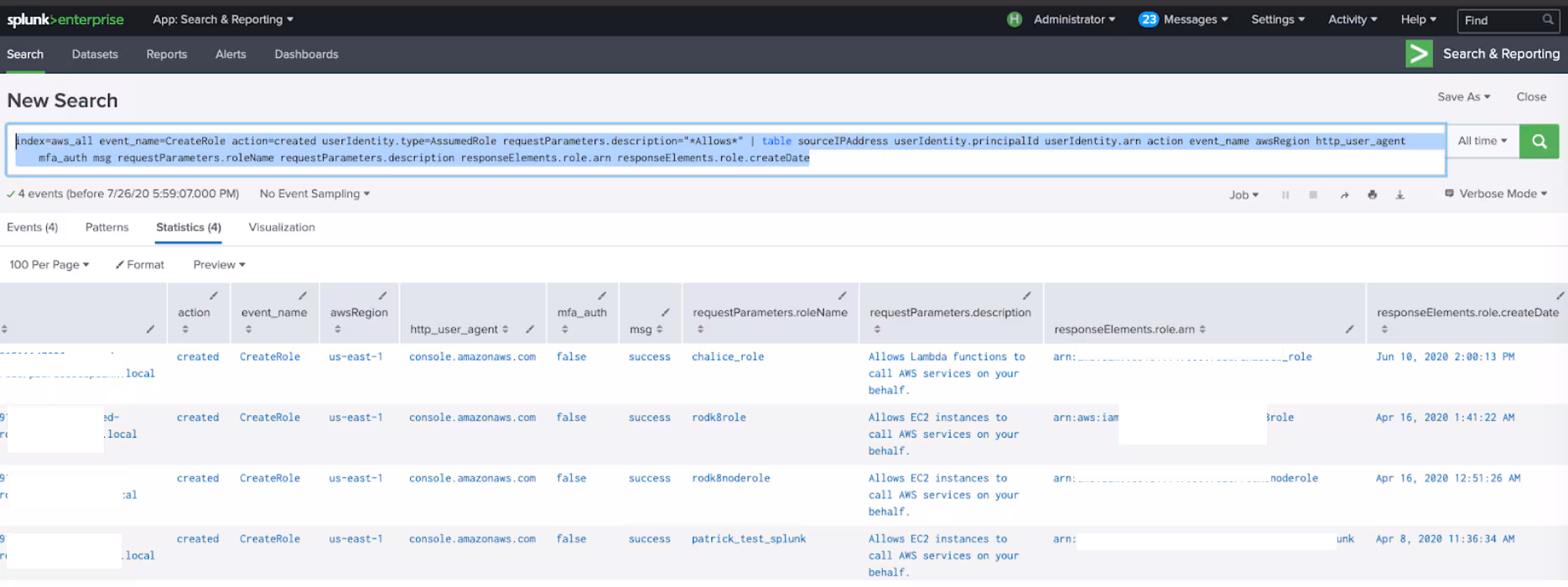1568x587 pixels.
Task: Click the Splunk Enterprise logo
Action: click(65, 19)
